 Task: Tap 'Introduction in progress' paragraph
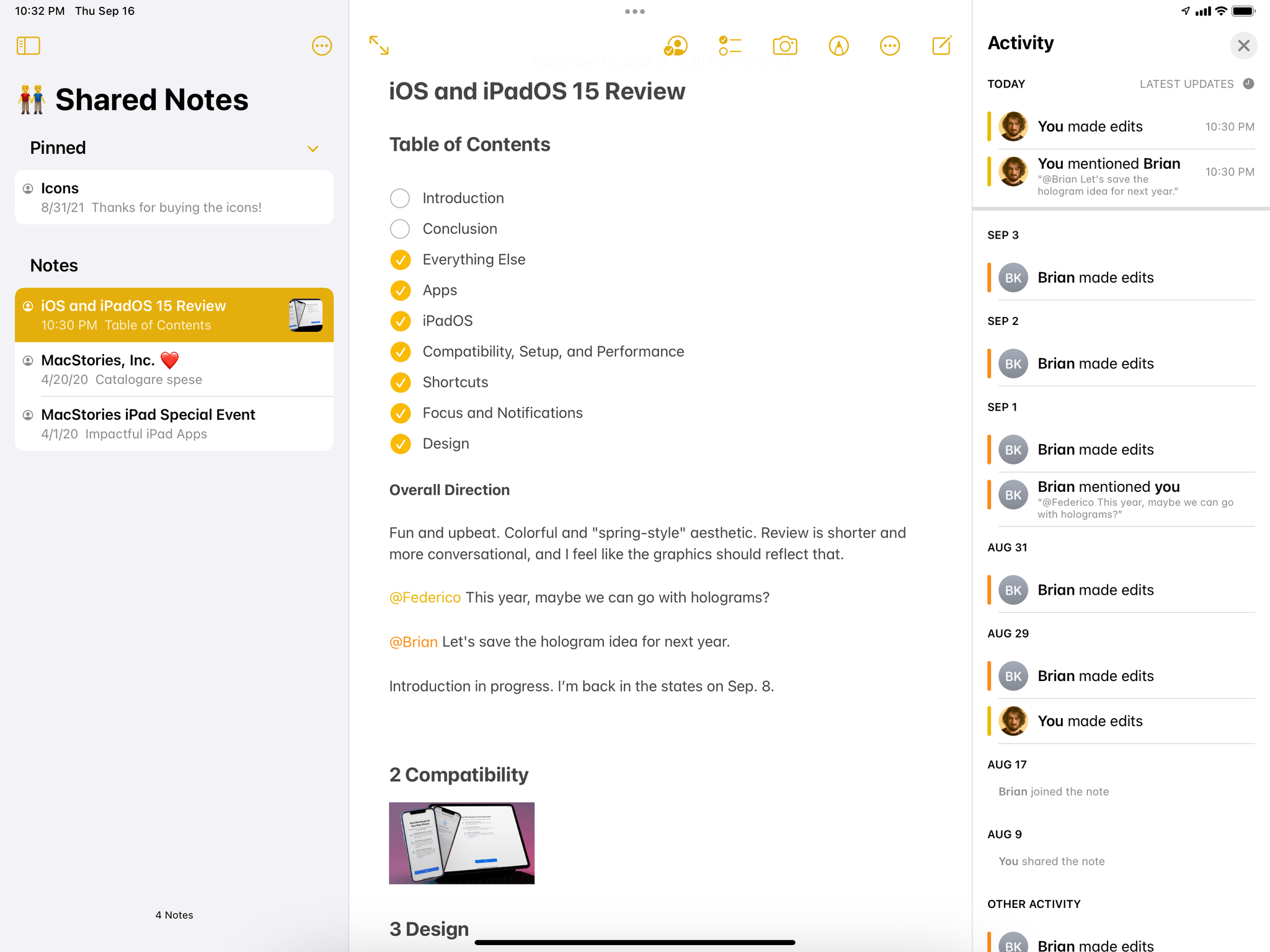pos(581,686)
